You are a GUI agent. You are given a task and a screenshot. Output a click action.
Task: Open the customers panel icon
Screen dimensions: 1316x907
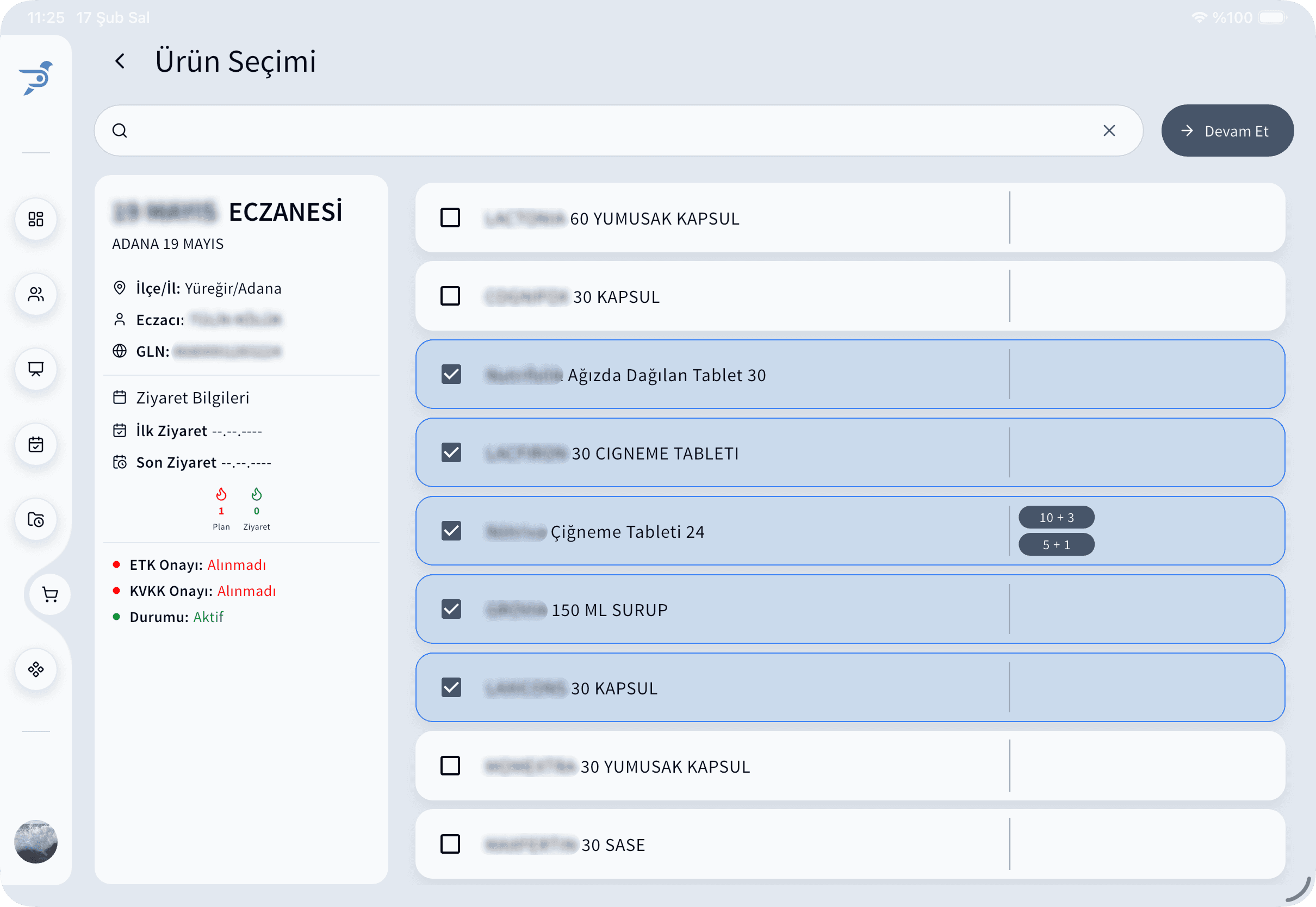[x=36, y=294]
